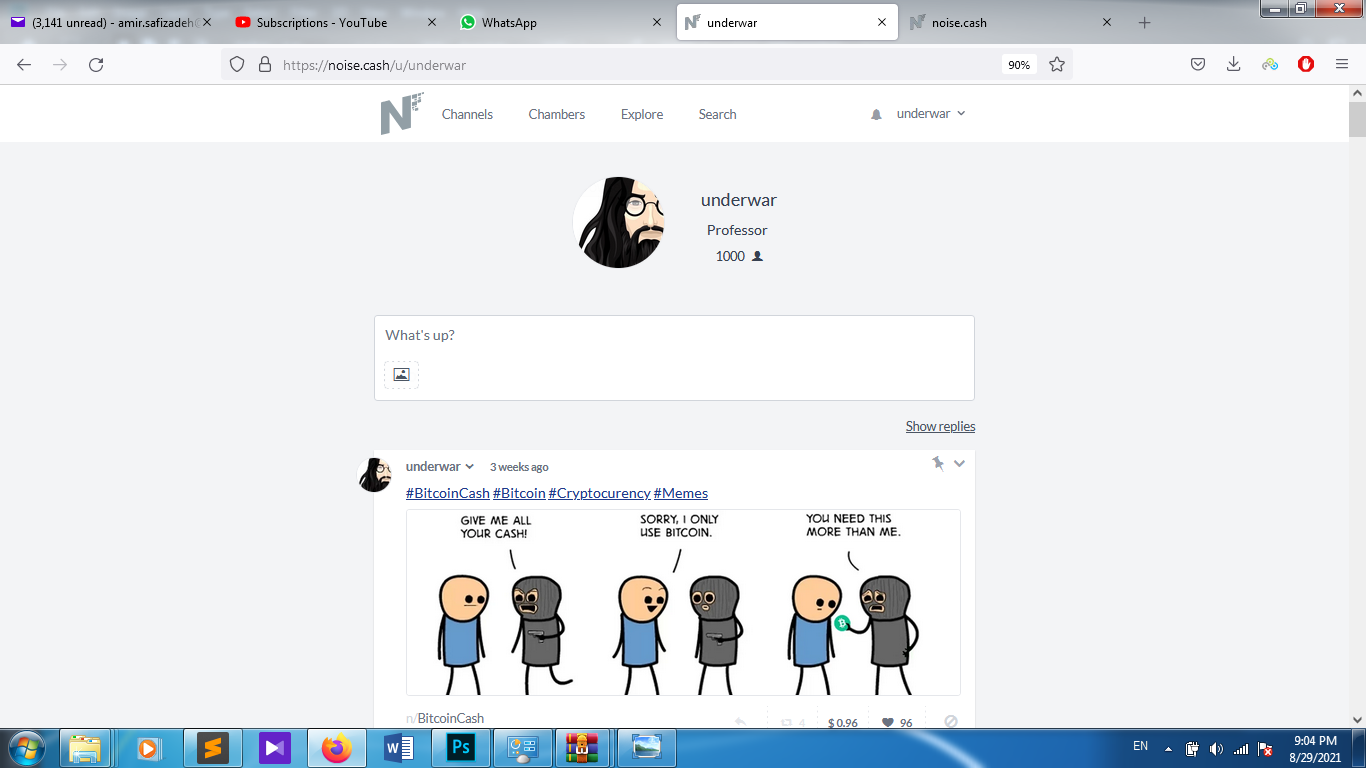Click the pin icon on the post
1366x768 pixels.
(x=937, y=463)
